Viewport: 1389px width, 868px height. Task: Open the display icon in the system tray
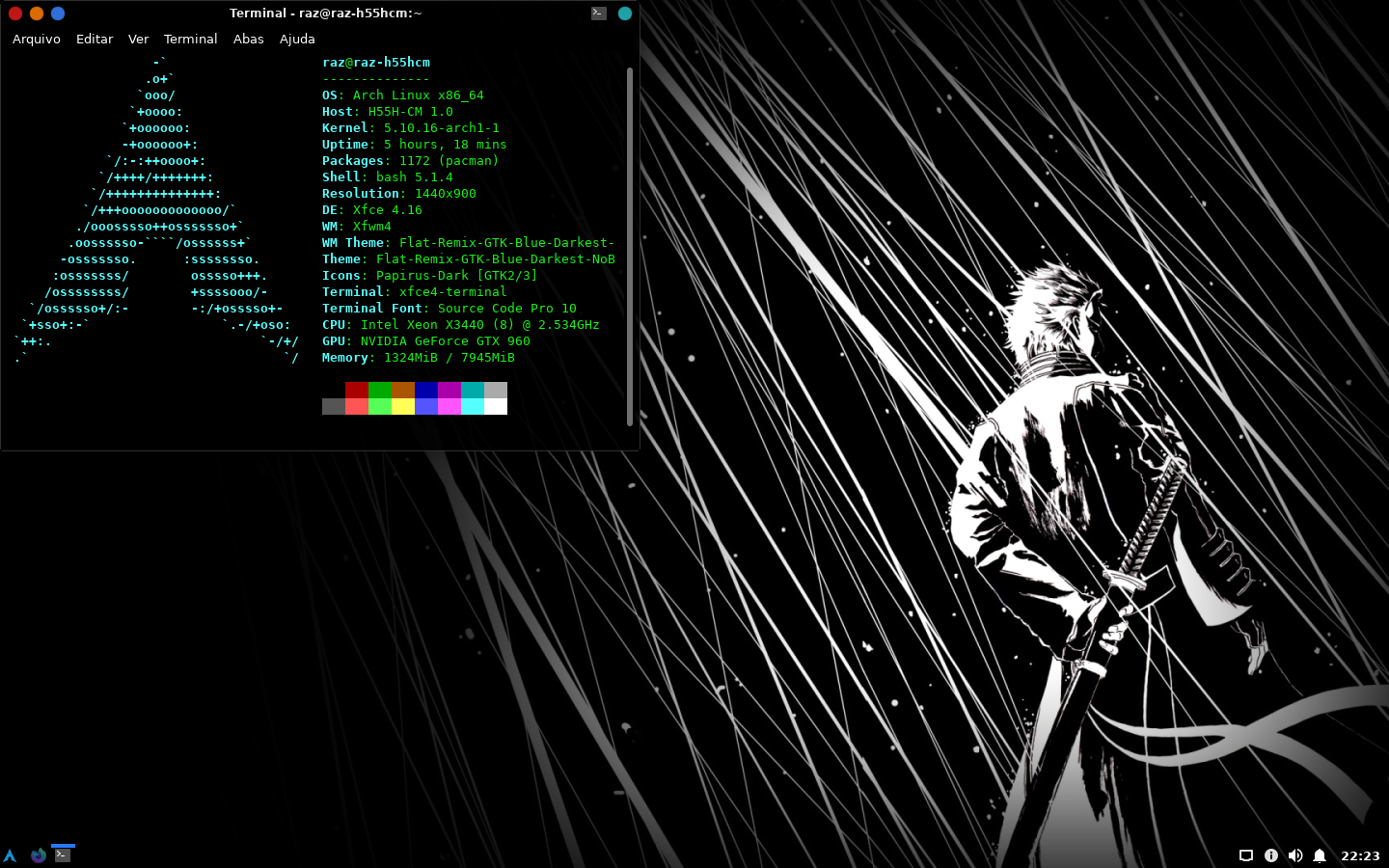tap(1246, 855)
